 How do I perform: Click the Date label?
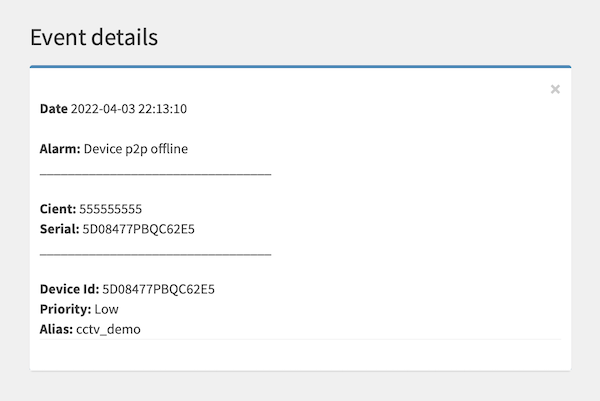(x=54, y=108)
